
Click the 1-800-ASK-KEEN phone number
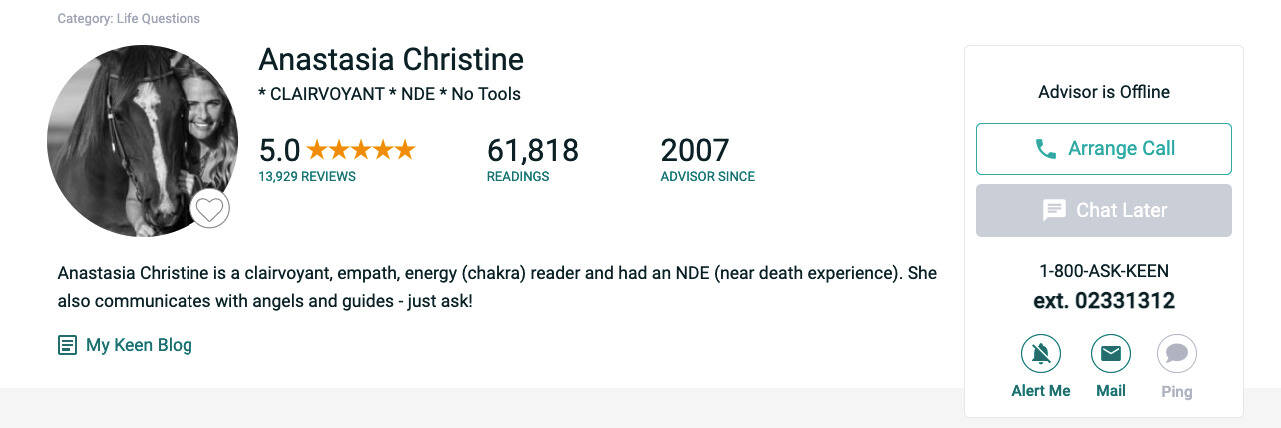pos(1104,271)
